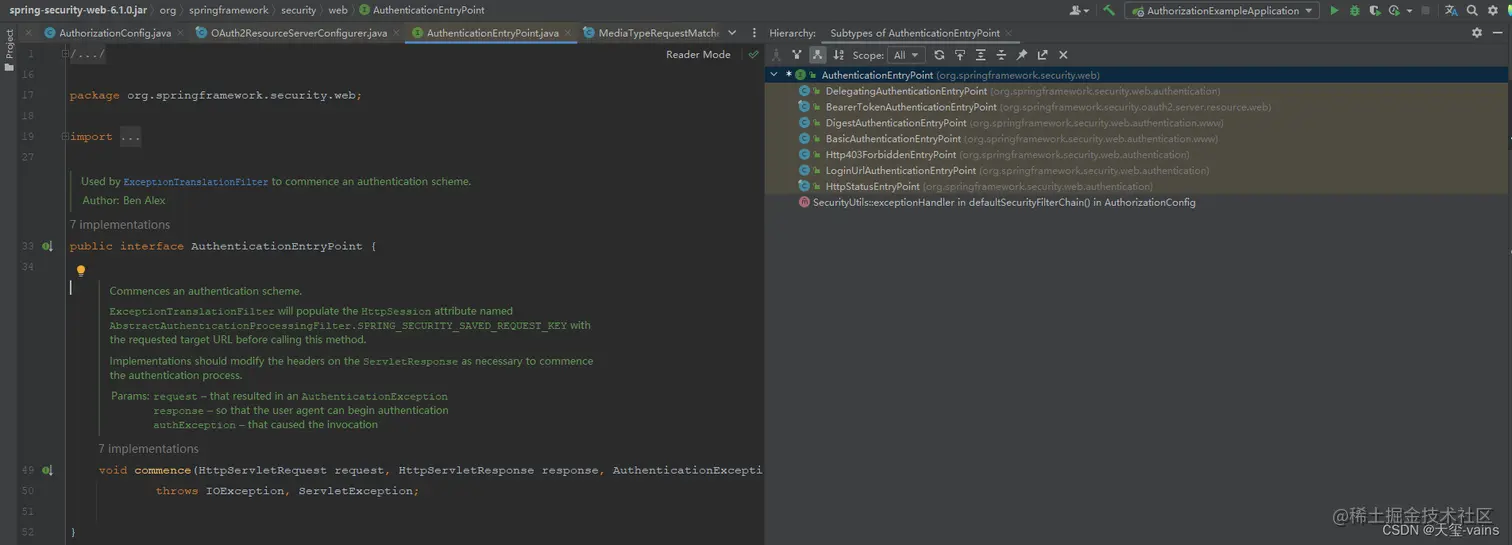1512x545 pixels.
Task: Close the AuthorizationConfig.java tab
Action: tap(180, 33)
